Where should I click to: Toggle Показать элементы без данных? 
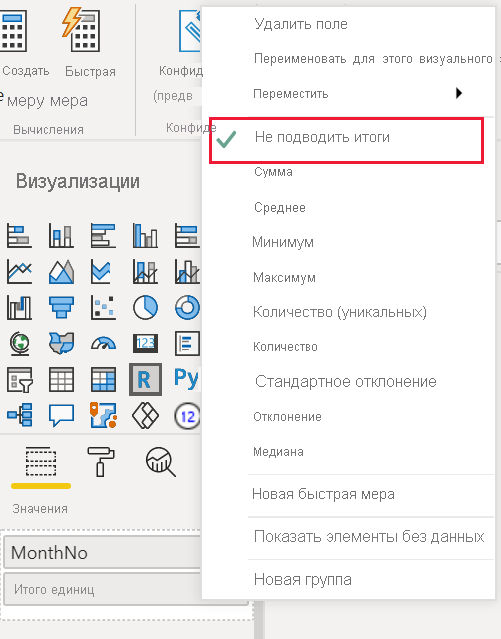point(369,537)
